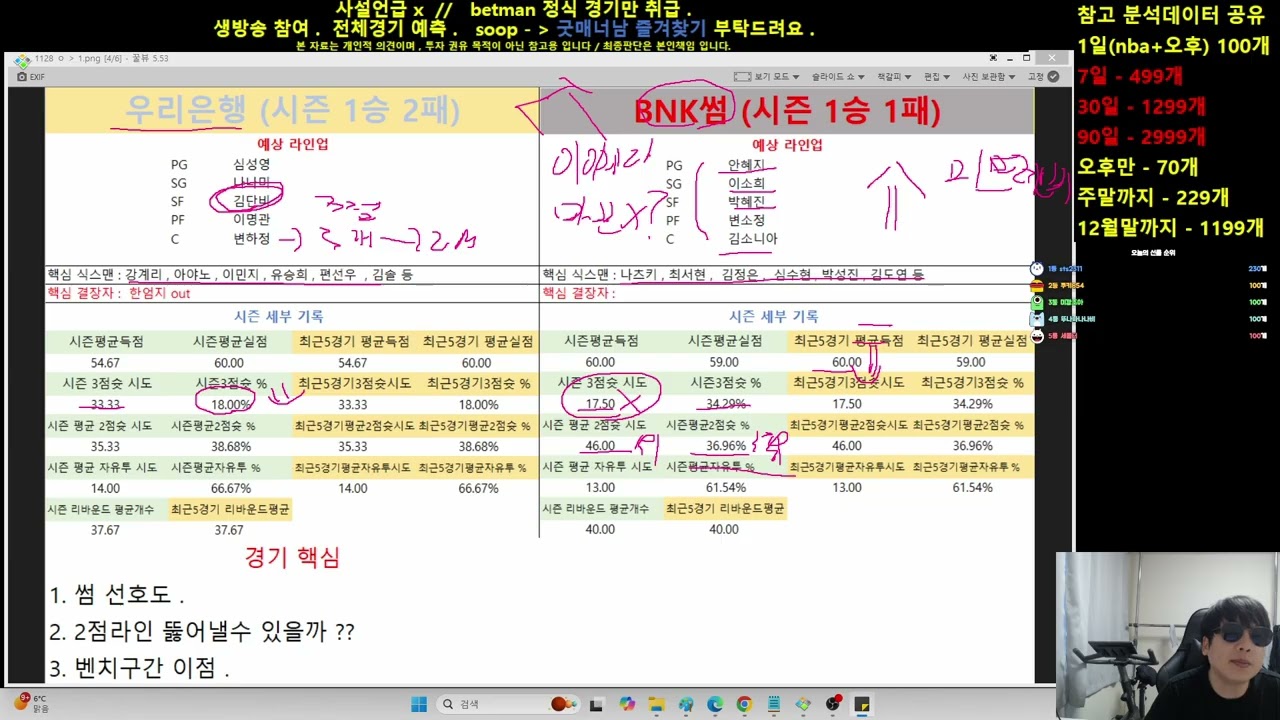This screenshot has width=1280, height=720.
Task: Click the 36.96% season 2-point value
Action: click(726, 446)
